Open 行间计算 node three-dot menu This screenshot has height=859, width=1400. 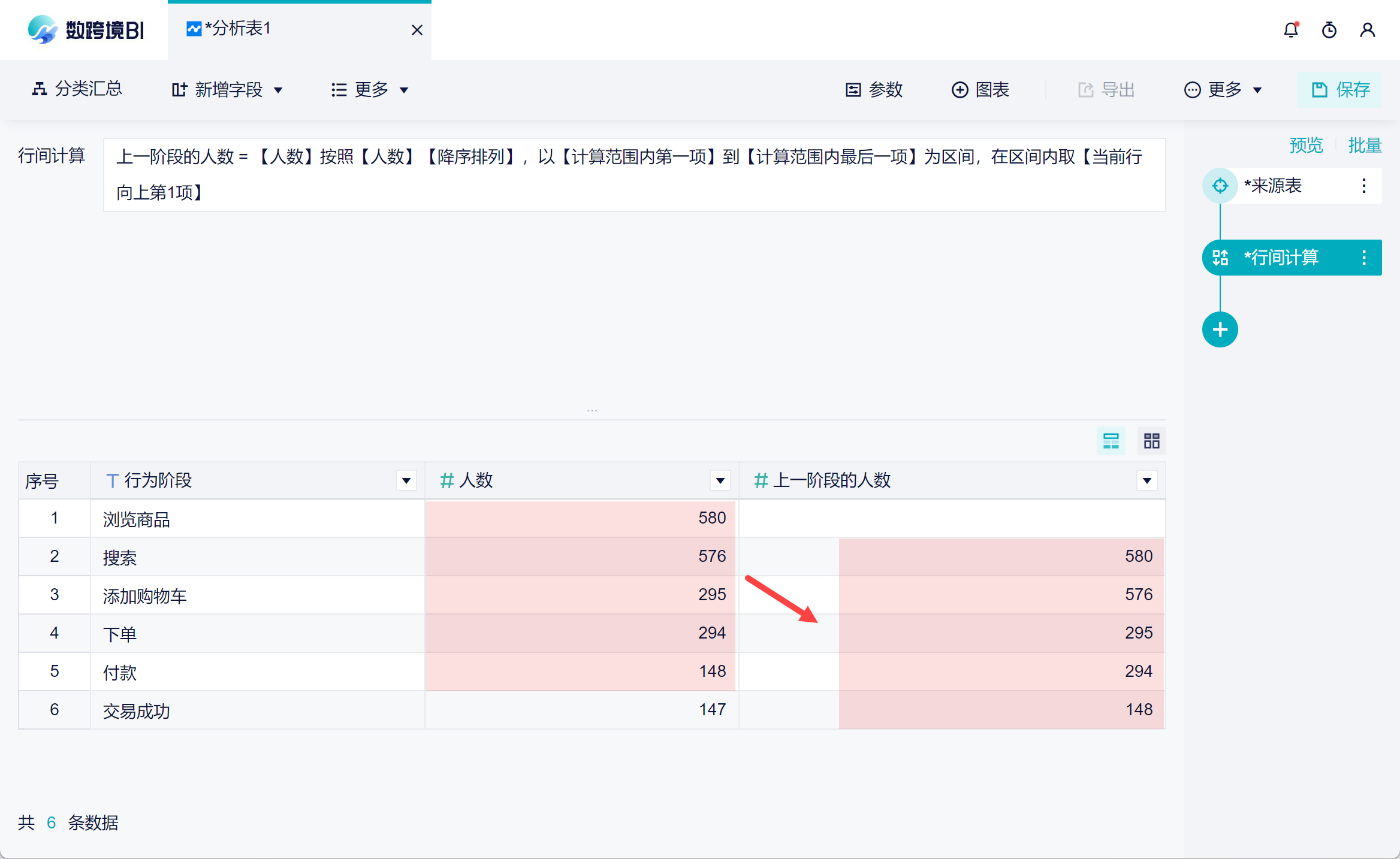click(x=1364, y=258)
